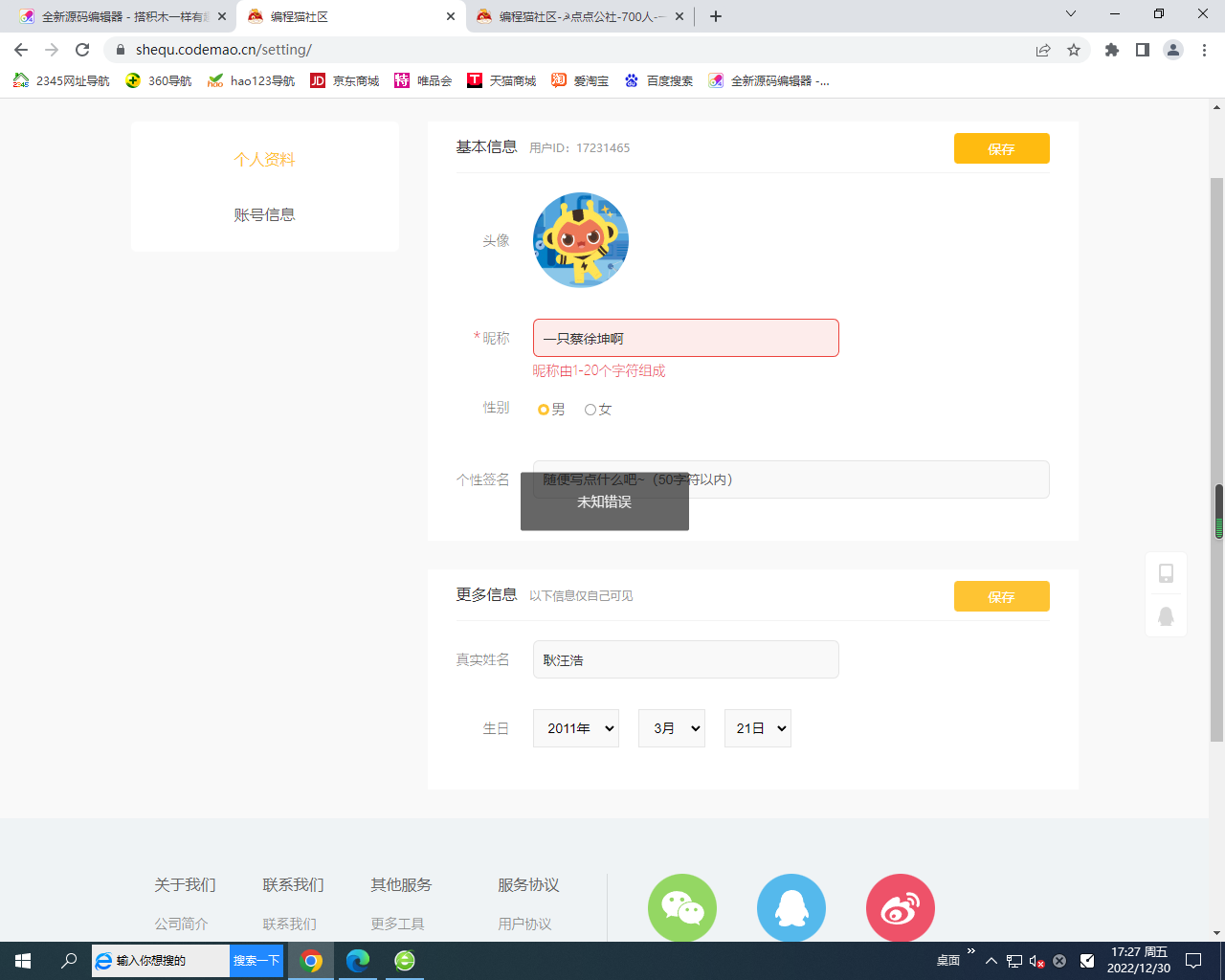Open 联系我们 footer link under heading
This screenshot has width=1225, height=980.
pyautogui.click(x=290, y=924)
